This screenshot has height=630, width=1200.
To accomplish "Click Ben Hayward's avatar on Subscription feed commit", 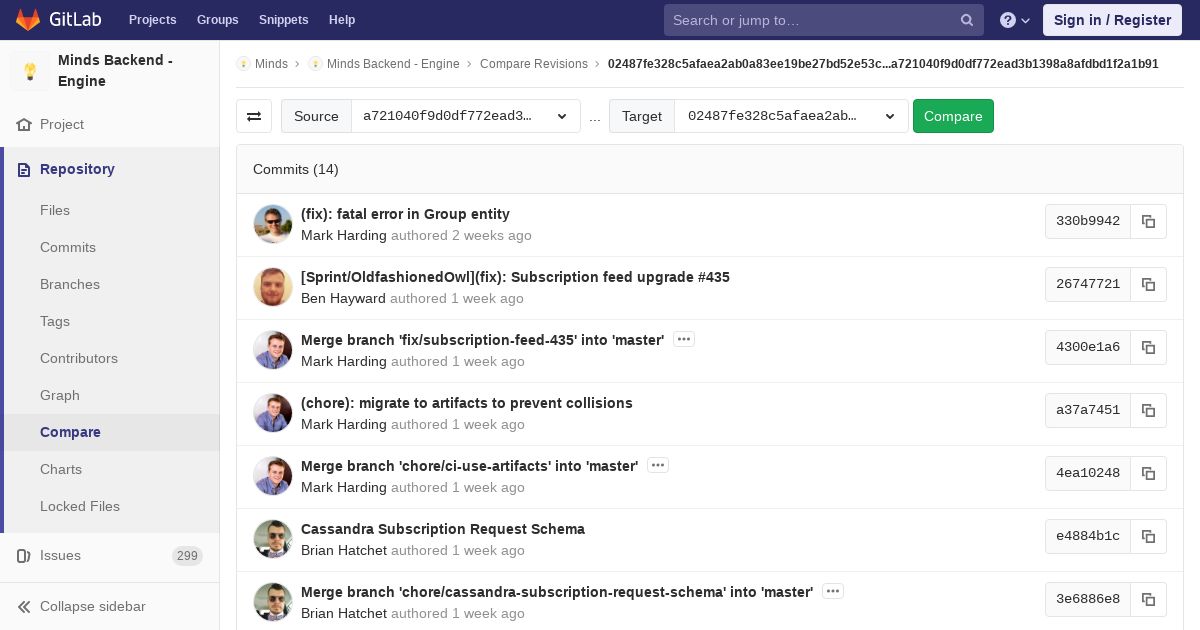I will [273, 287].
